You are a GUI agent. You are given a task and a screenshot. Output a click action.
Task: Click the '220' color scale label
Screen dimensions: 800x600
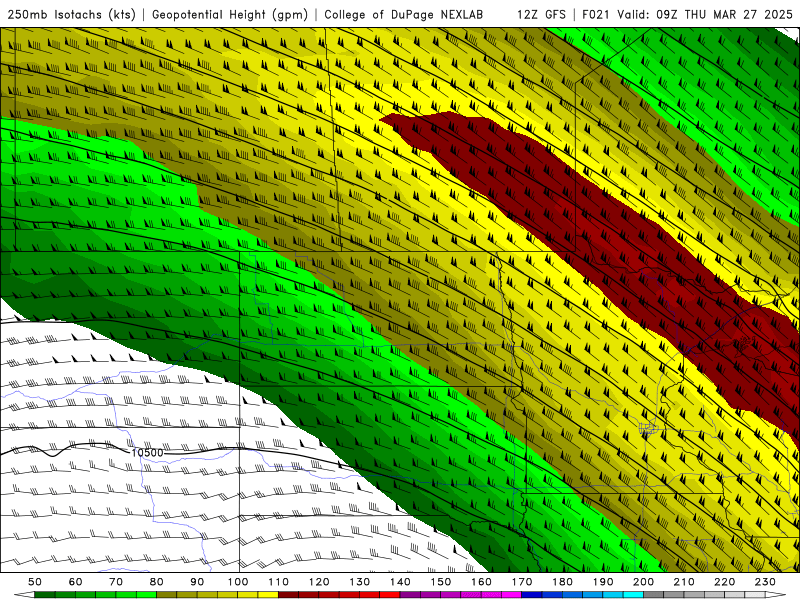(x=724, y=582)
